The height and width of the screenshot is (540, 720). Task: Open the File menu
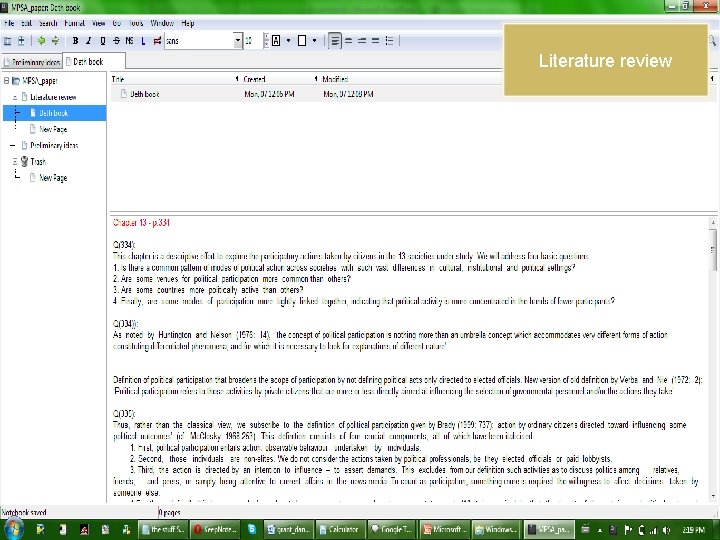tap(9, 23)
